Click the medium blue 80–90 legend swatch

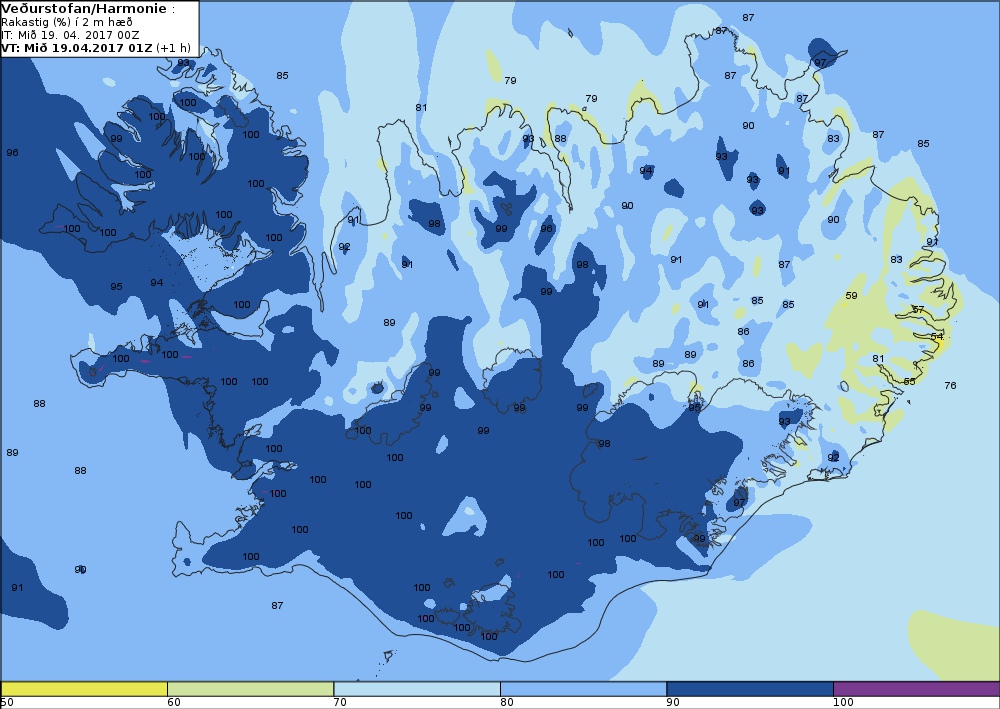tap(583, 689)
